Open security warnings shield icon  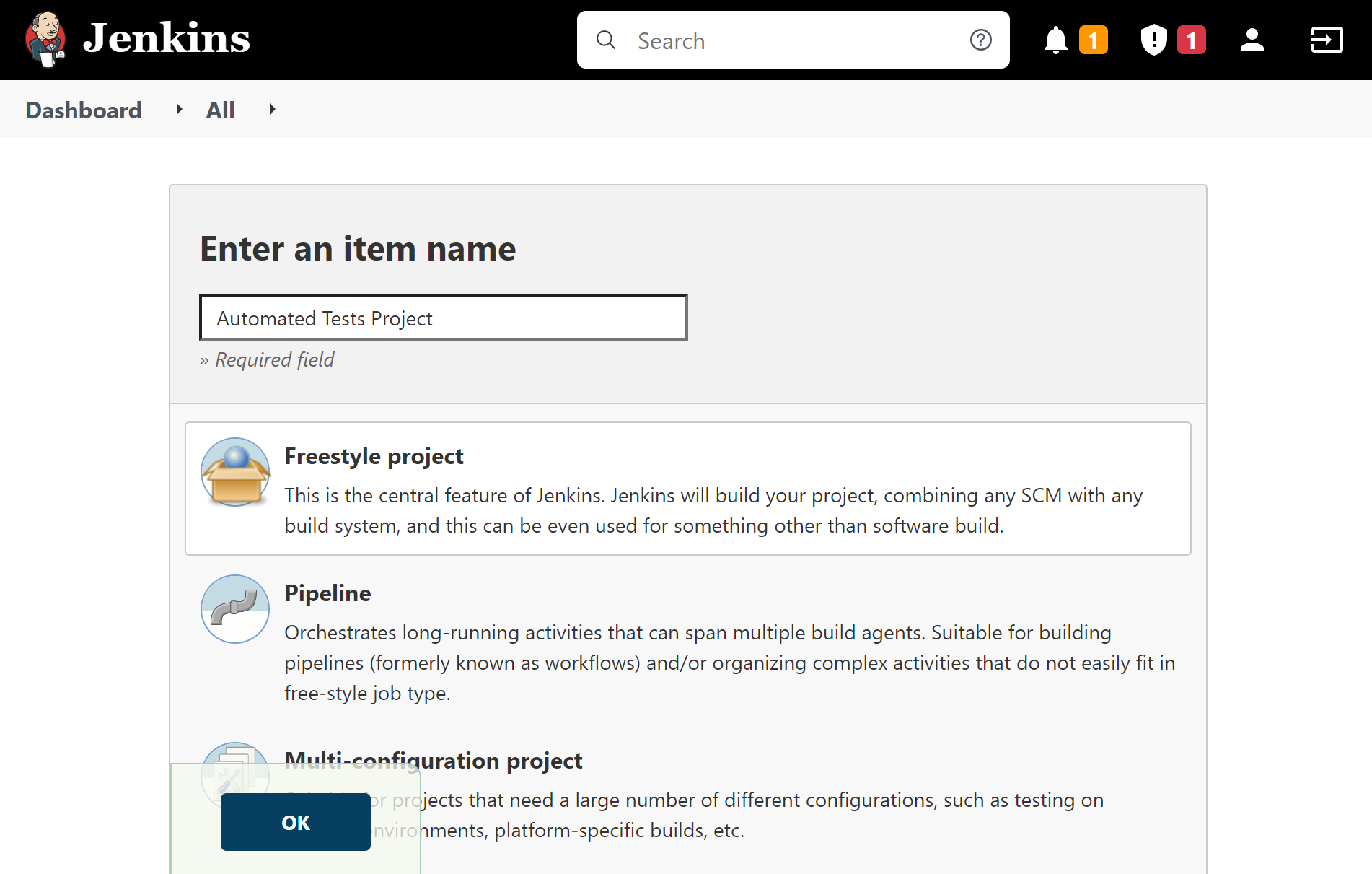coord(1153,40)
